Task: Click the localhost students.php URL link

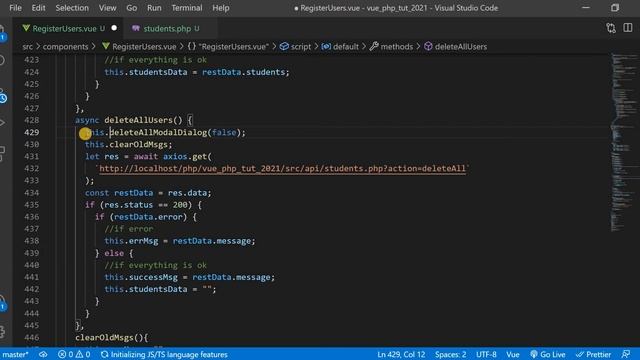Action: 282,169
